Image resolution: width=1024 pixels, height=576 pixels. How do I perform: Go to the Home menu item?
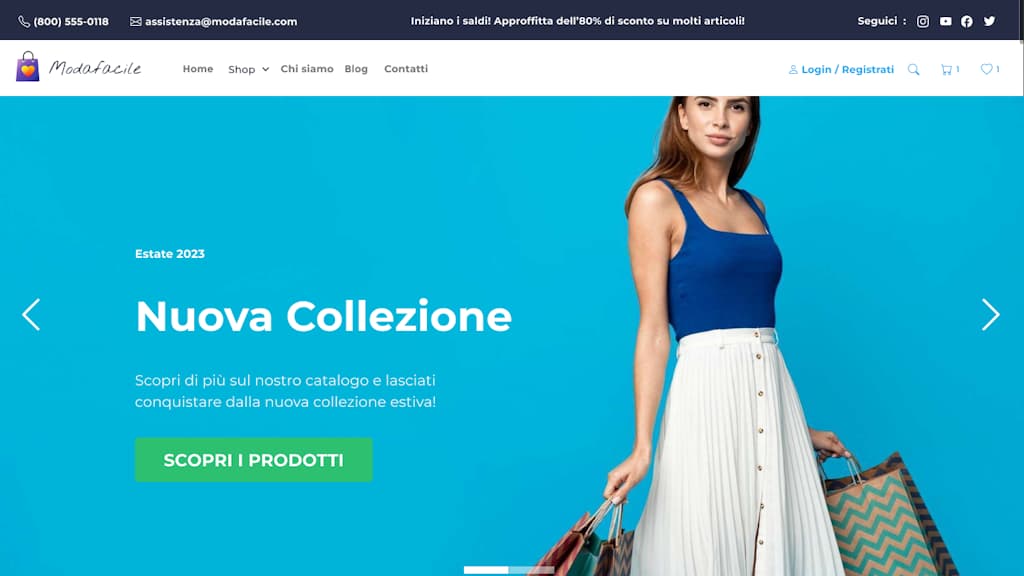pyautogui.click(x=198, y=69)
